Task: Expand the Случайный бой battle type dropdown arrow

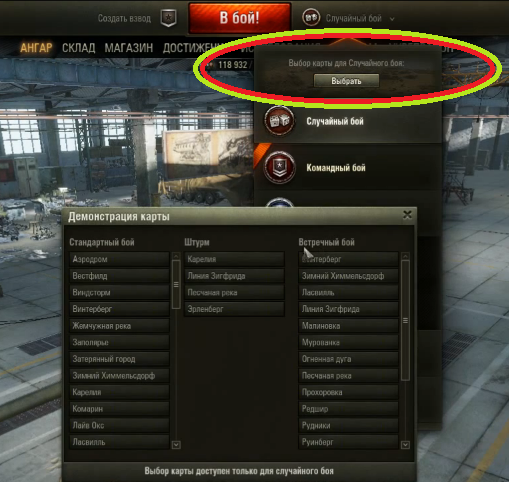Action: point(392,19)
